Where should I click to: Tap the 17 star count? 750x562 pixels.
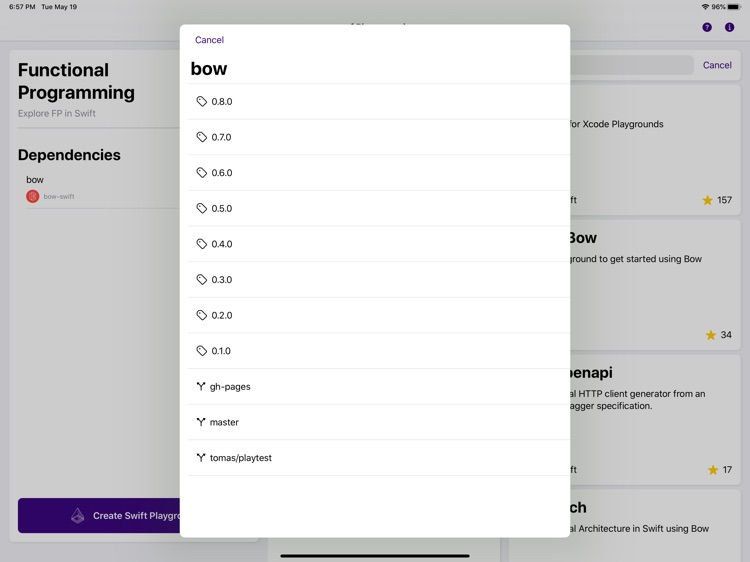tap(727, 470)
